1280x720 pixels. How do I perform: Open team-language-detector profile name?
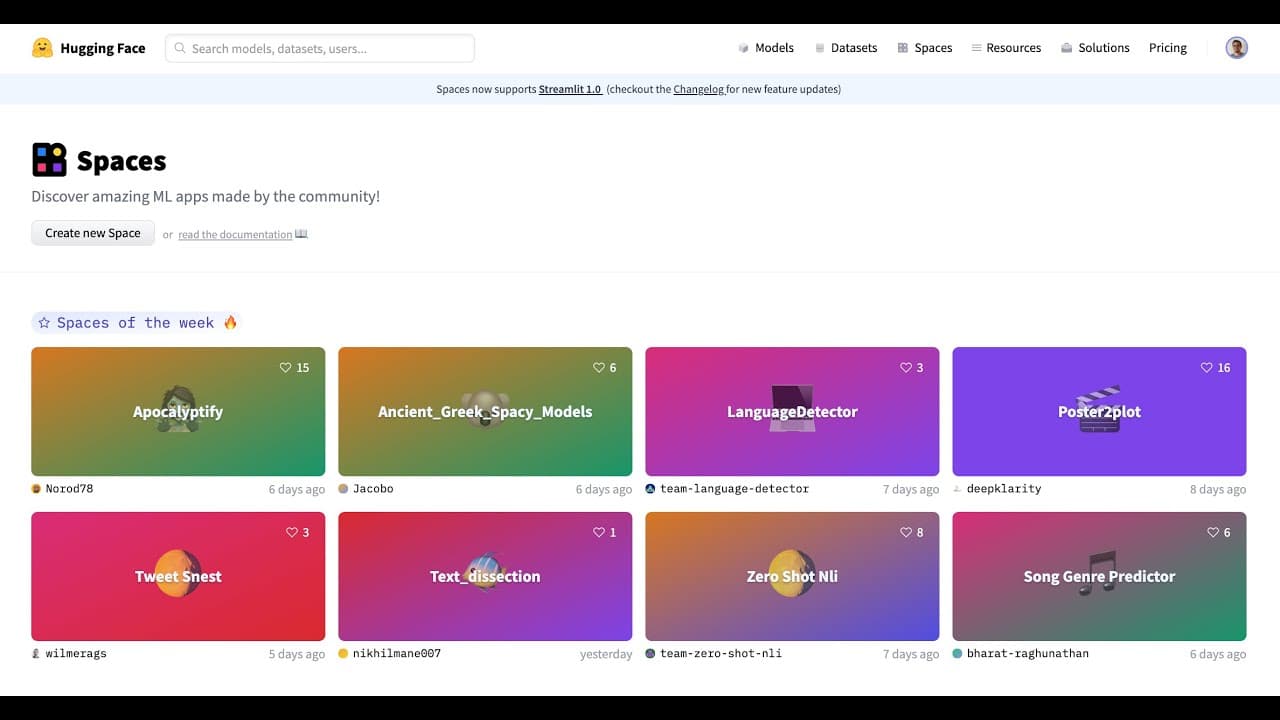(734, 489)
